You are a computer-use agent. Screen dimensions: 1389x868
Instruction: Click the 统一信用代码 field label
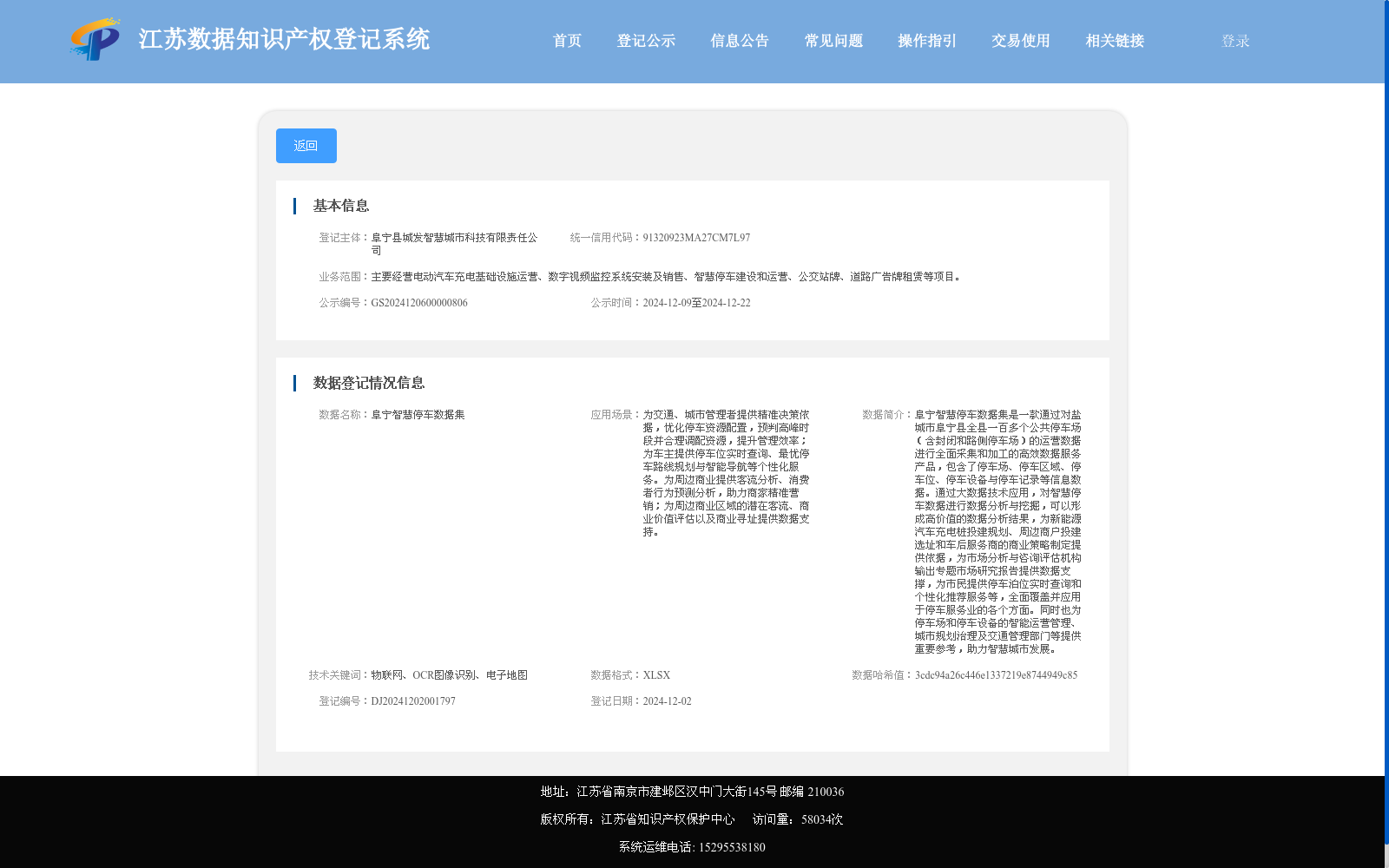click(606, 238)
